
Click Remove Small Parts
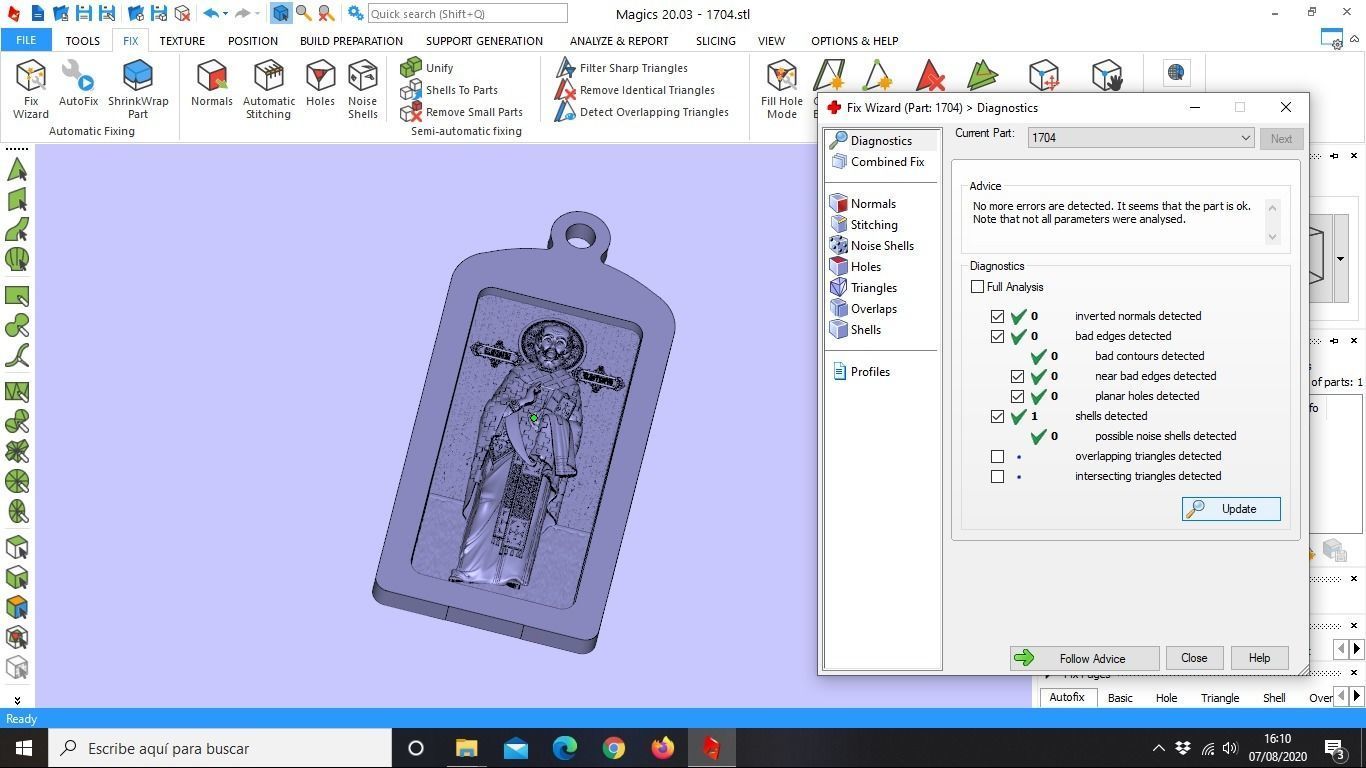point(461,112)
